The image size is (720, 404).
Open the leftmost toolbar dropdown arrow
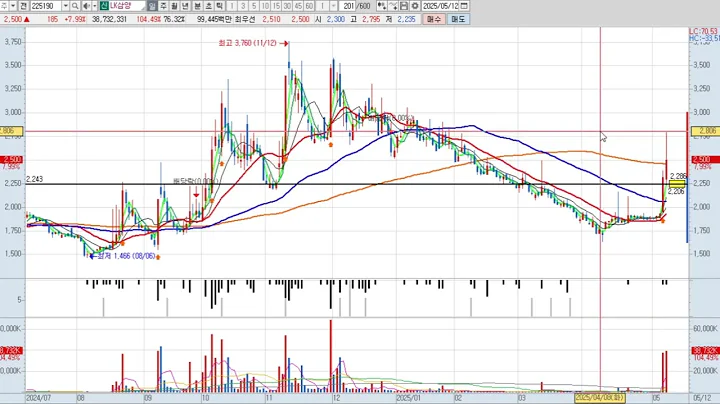point(13,6)
